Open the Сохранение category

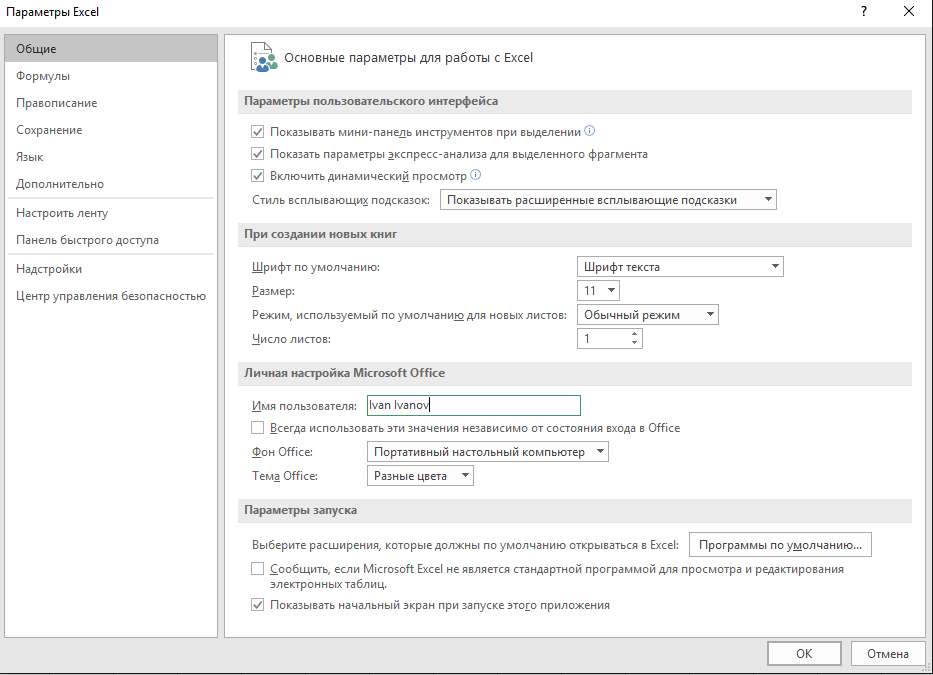click(111, 130)
